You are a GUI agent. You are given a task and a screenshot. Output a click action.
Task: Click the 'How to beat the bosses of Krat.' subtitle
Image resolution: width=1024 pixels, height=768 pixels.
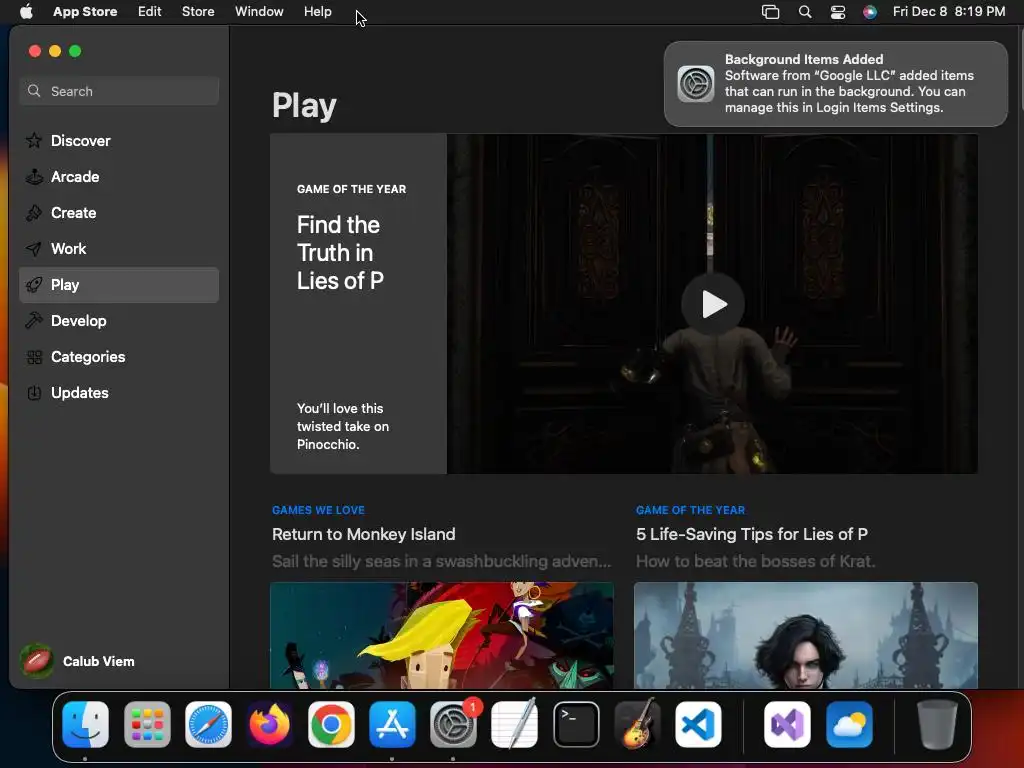point(756,561)
